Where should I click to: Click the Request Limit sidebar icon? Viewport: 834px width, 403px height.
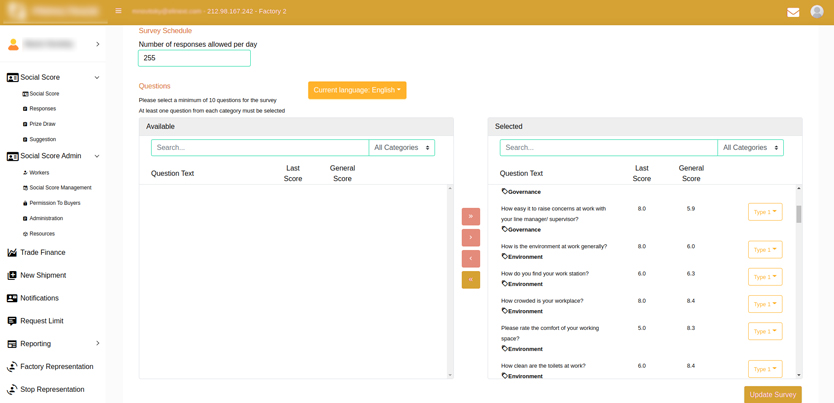[x=12, y=321]
